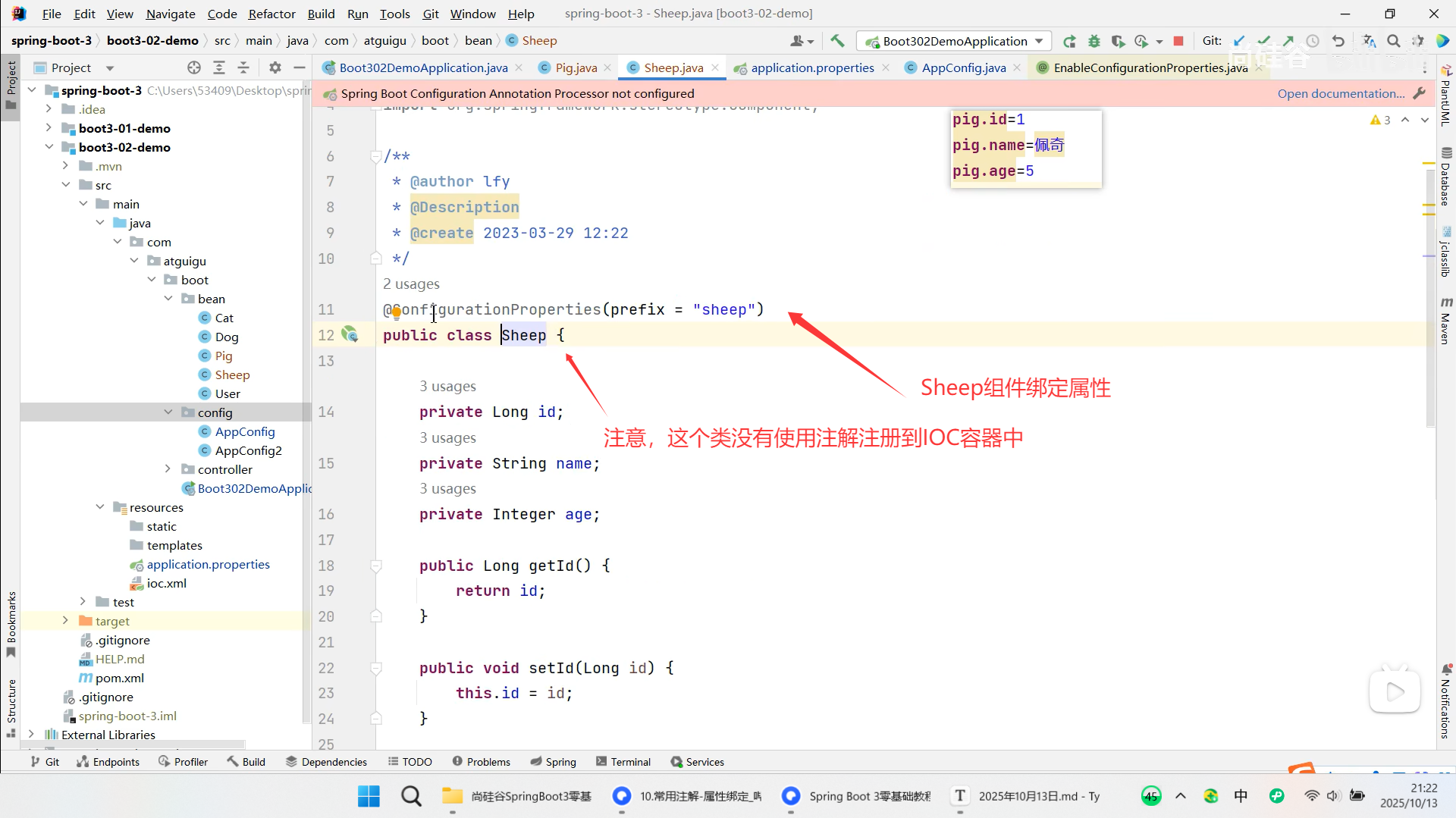The height and width of the screenshot is (818, 1456).
Task: Open configuration processor wrench icon
Action: tap(1420, 93)
